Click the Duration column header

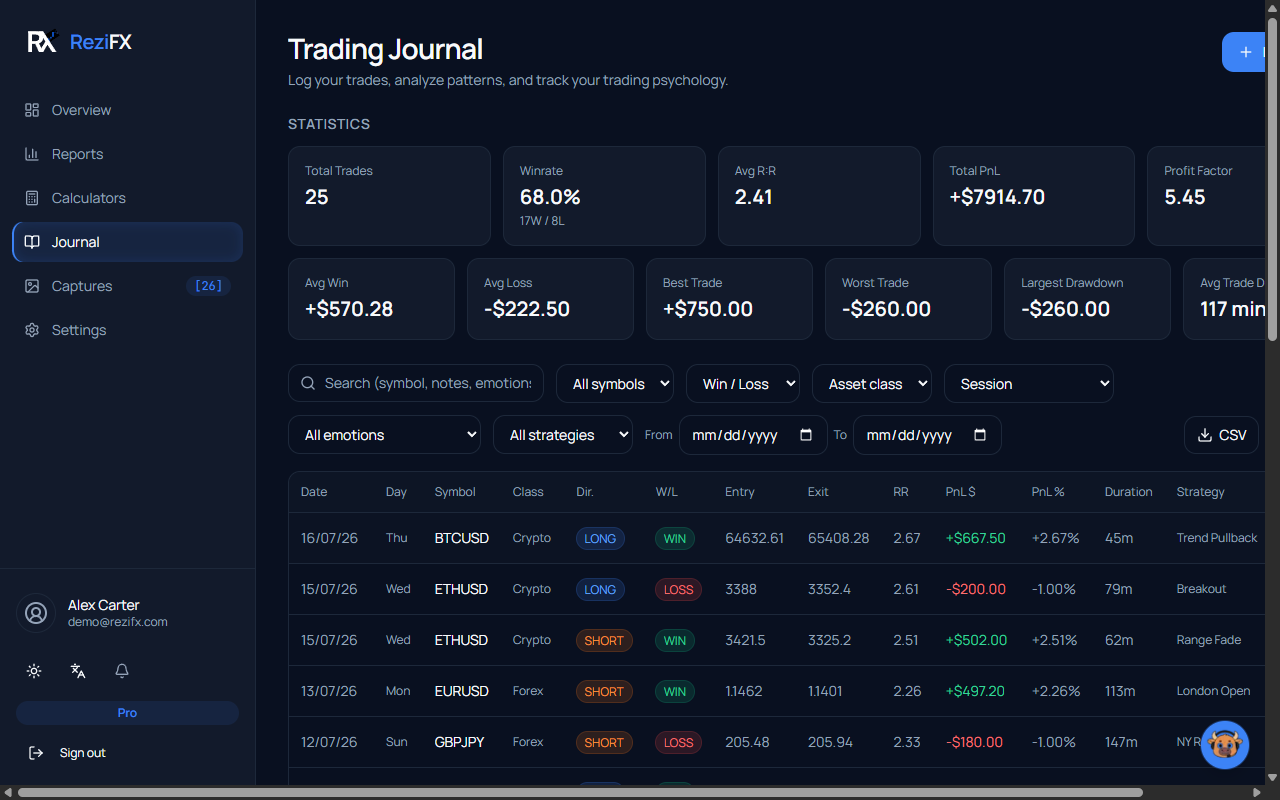click(x=1129, y=492)
